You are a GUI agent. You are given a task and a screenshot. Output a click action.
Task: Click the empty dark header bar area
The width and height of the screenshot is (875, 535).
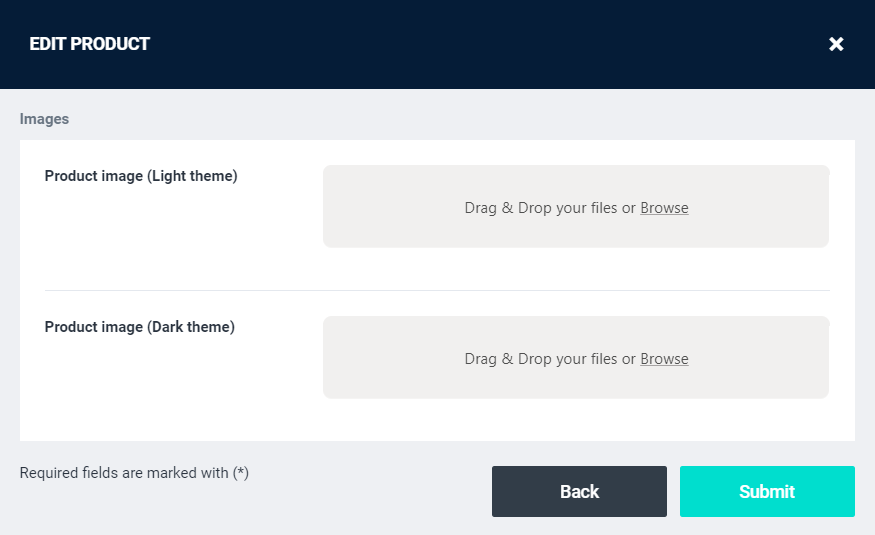click(x=480, y=44)
